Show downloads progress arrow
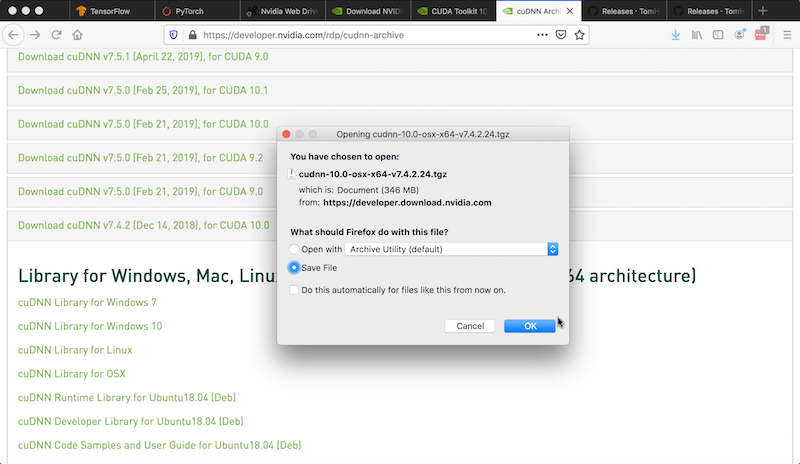This screenshot has width=800, height=464. point(676,35)
